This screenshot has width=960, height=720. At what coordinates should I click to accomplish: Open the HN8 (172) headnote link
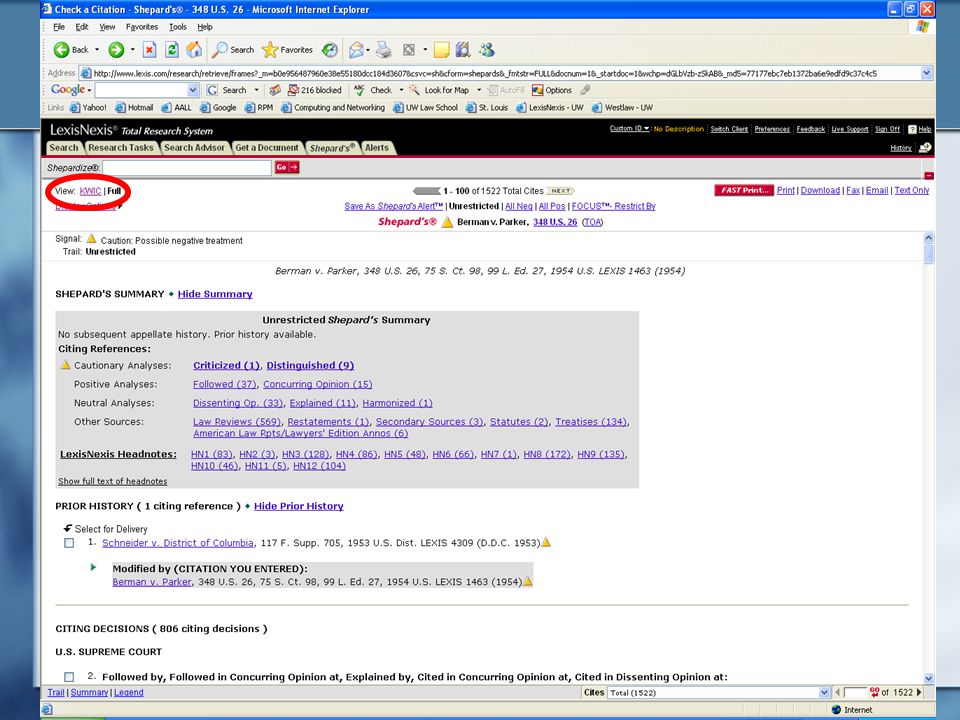pyautogui.click(x=547, y=454)
